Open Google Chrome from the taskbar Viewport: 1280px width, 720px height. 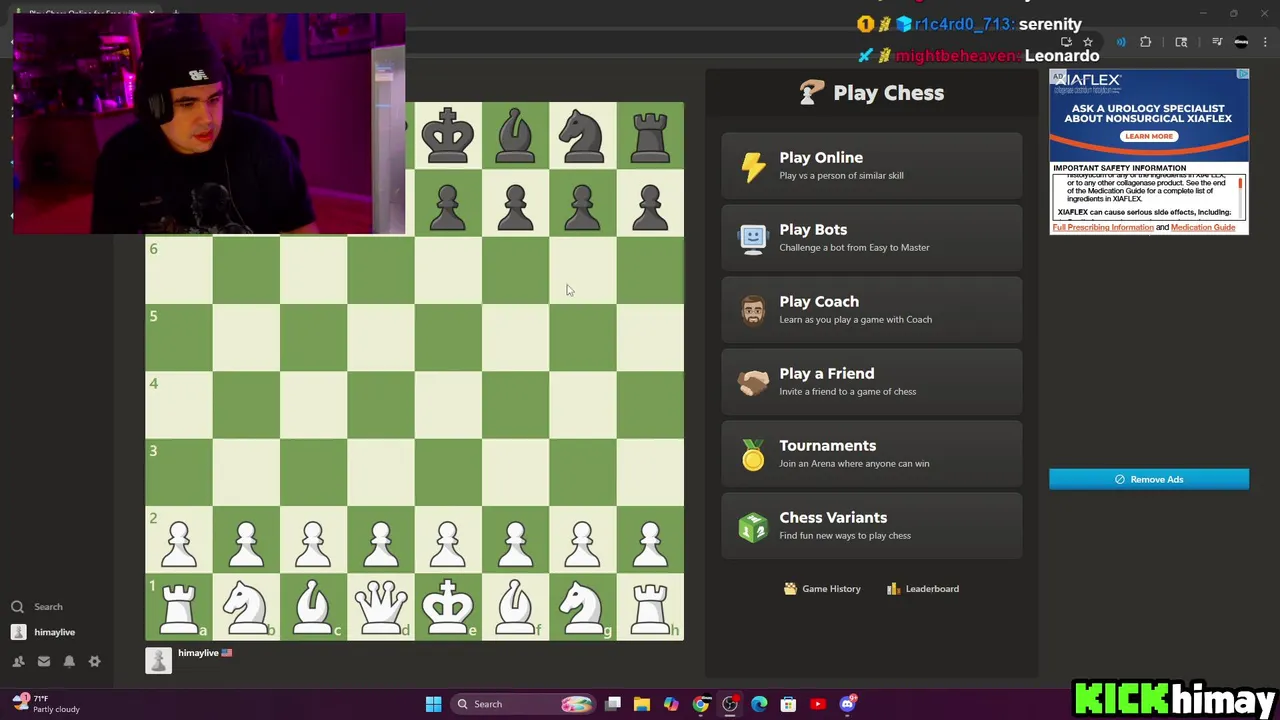pos(701,704)
